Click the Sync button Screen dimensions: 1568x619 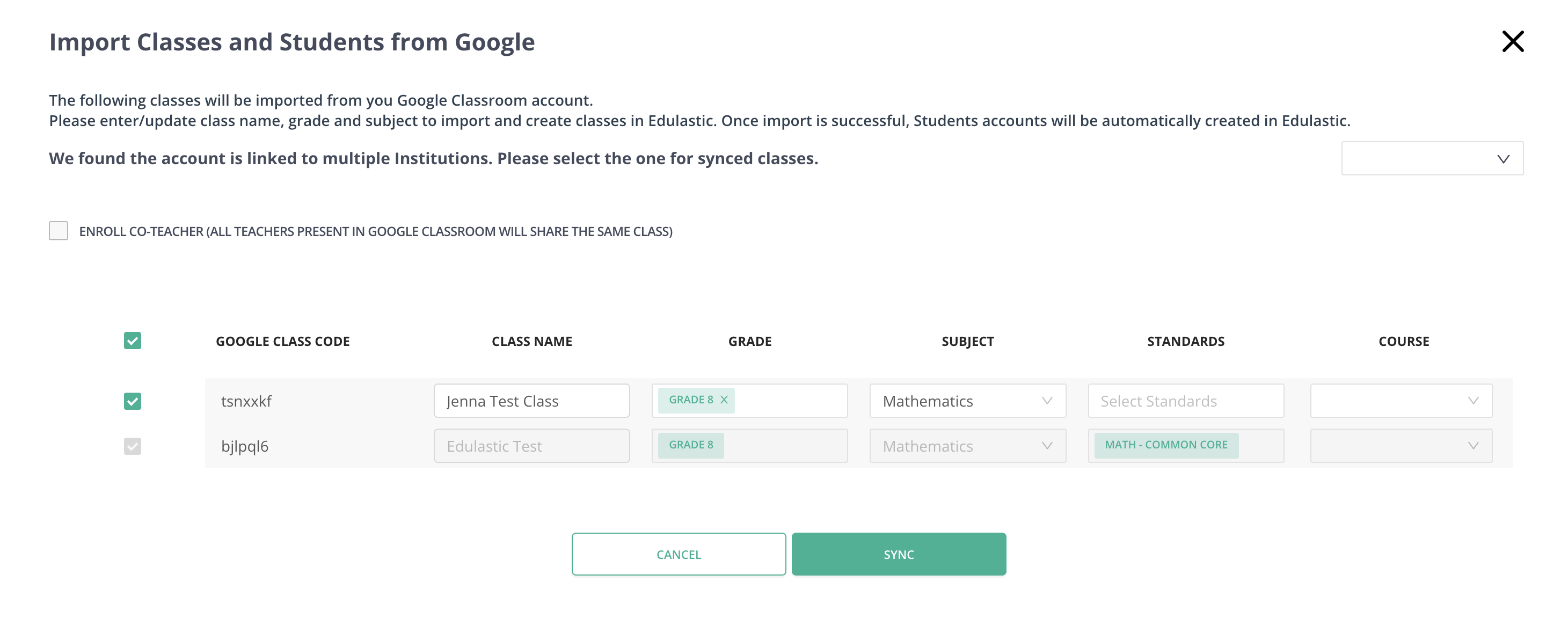pyautogui.click(x=899, y=554)
